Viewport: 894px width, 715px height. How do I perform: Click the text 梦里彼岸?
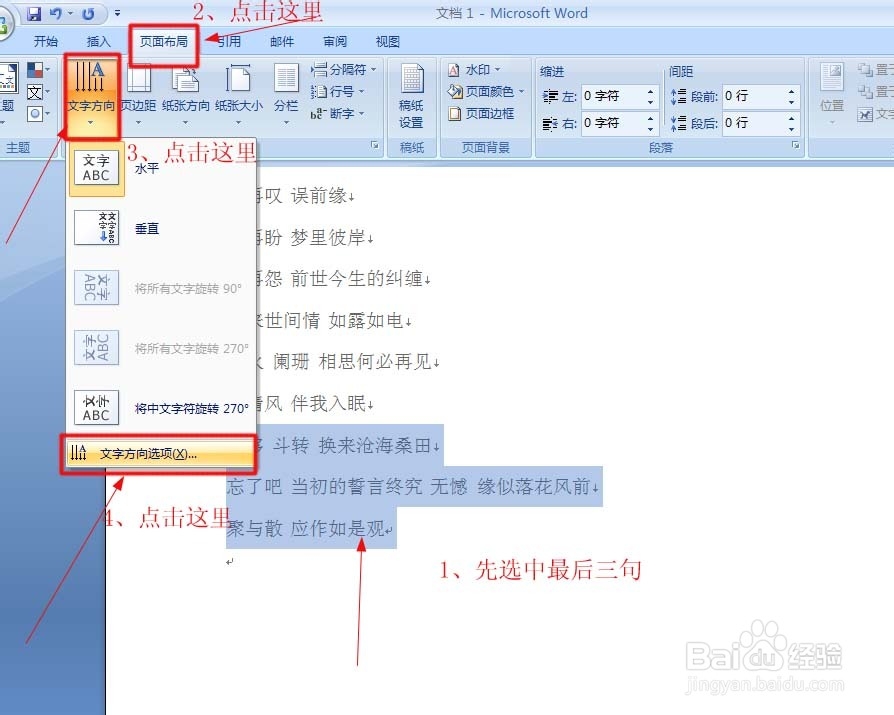click(328, 237)
